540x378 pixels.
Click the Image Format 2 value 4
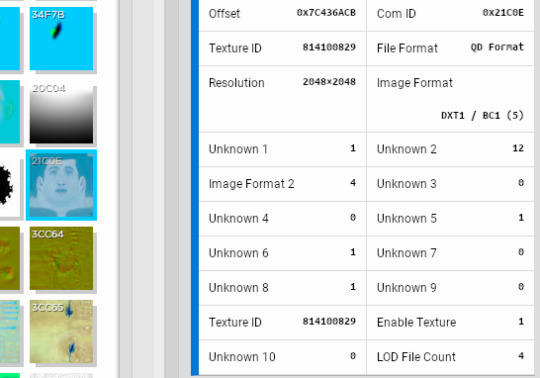coord(353,183)
